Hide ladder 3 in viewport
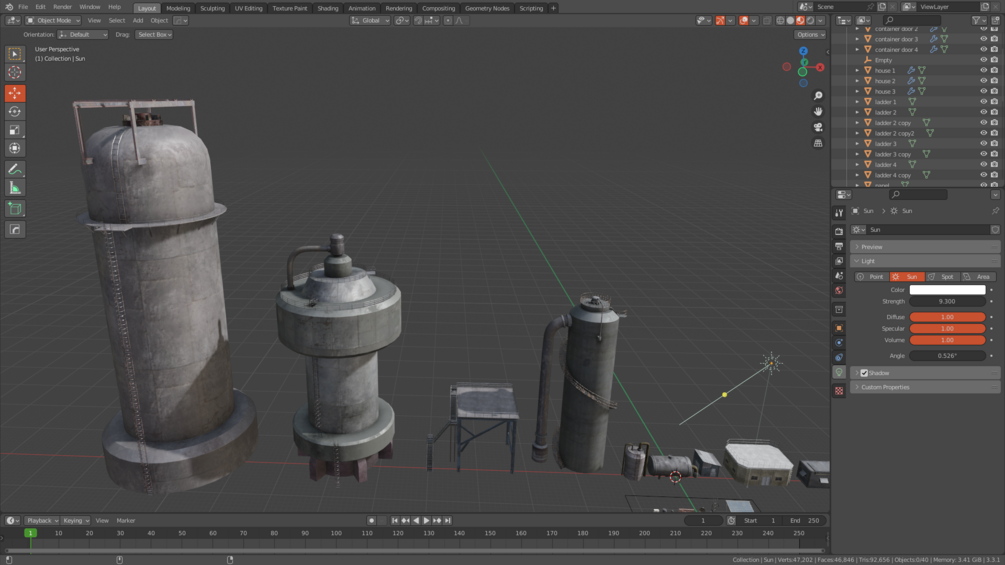 click(983, 143)
